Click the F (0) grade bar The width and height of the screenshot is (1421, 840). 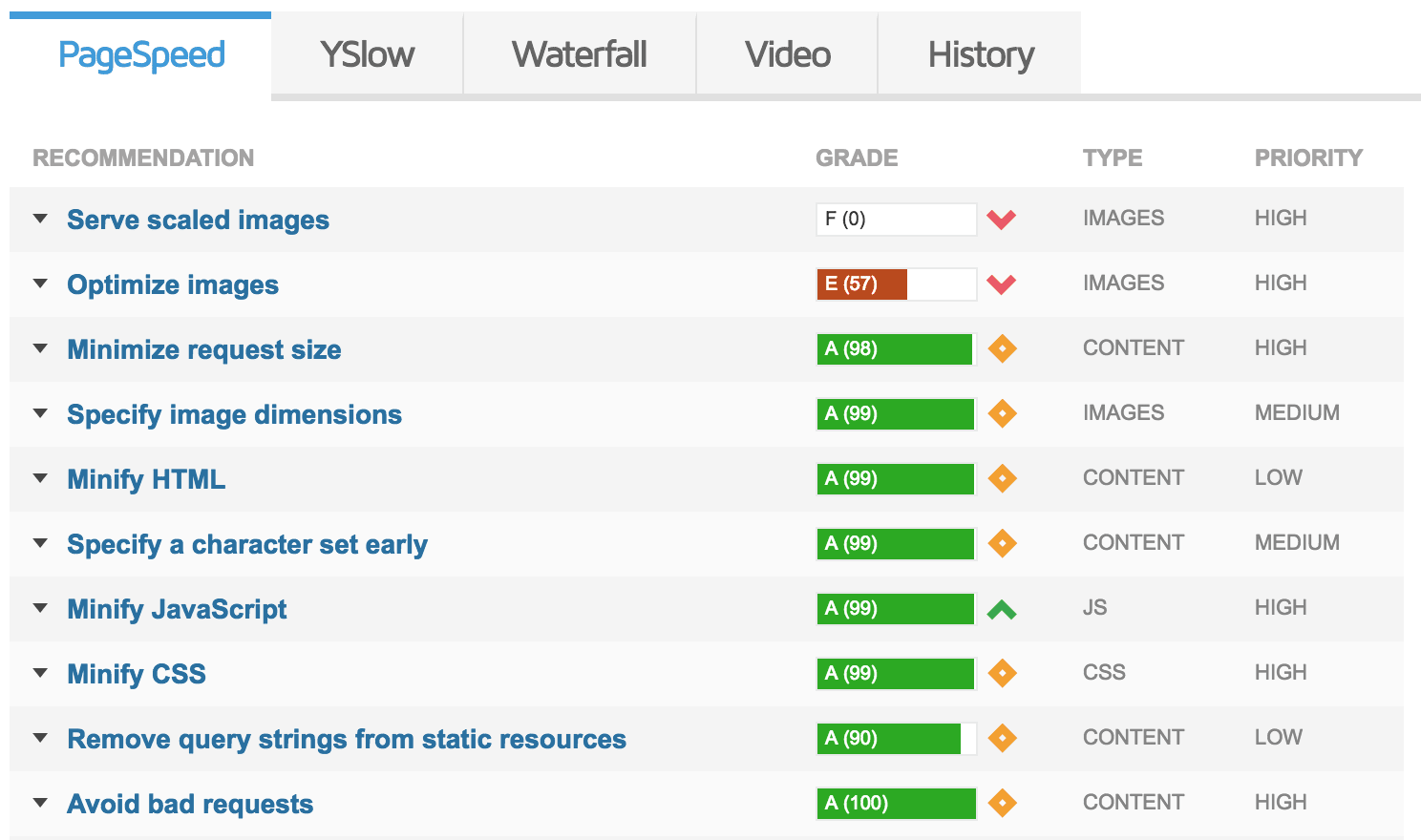(897, 219)
